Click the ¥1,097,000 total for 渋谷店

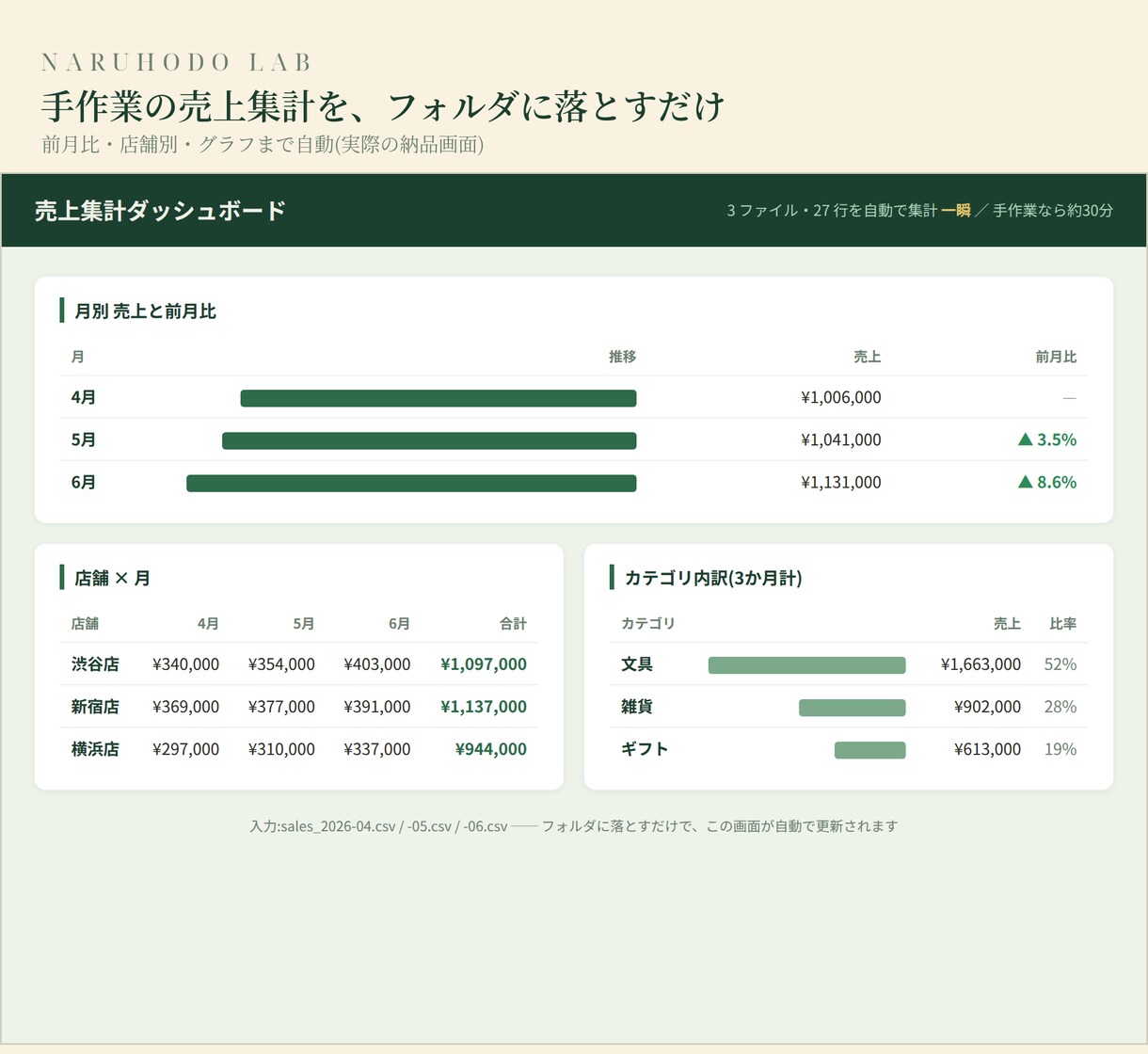click(484, 663)
